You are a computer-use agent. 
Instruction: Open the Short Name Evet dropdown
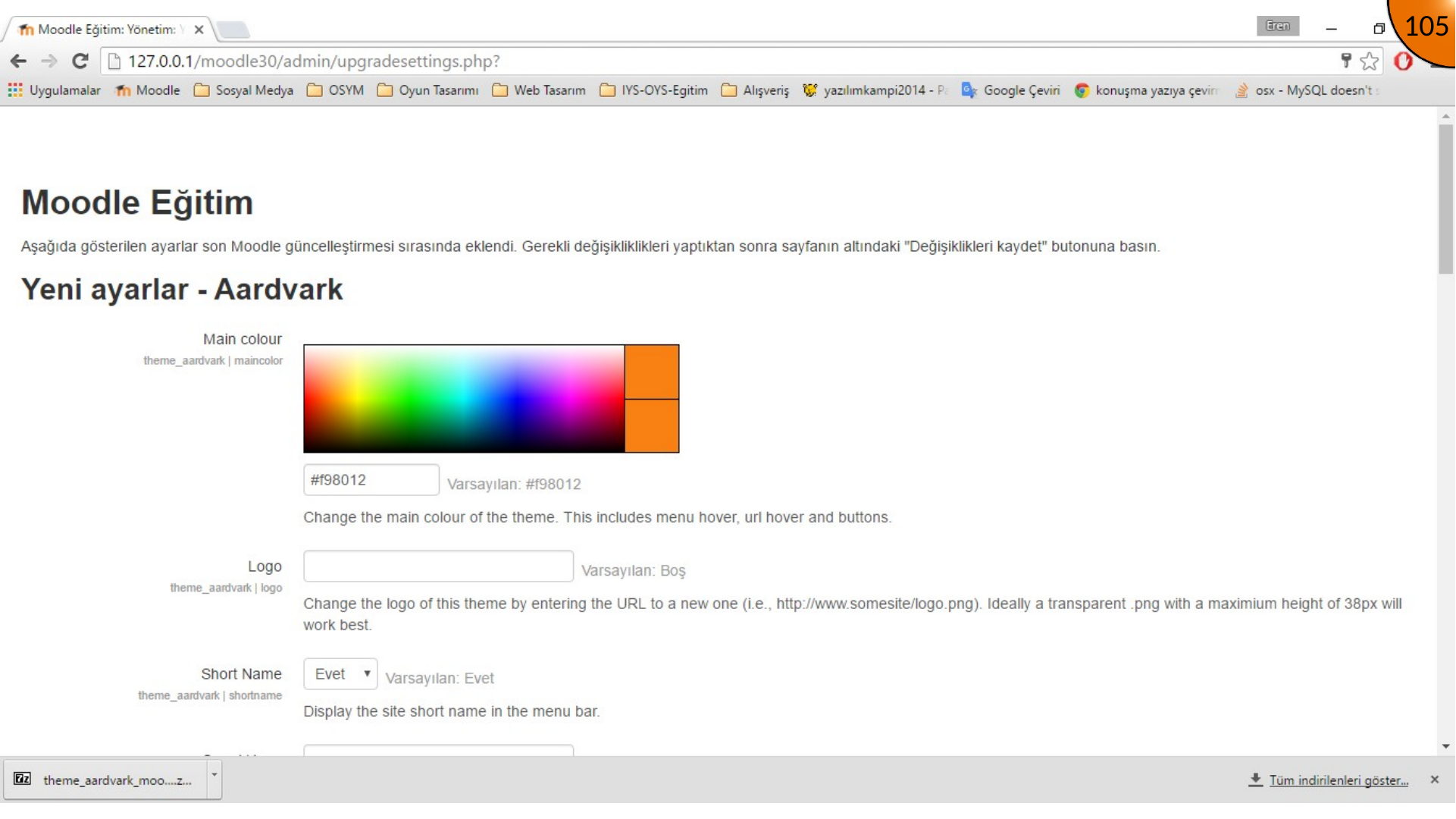[340, 674]
